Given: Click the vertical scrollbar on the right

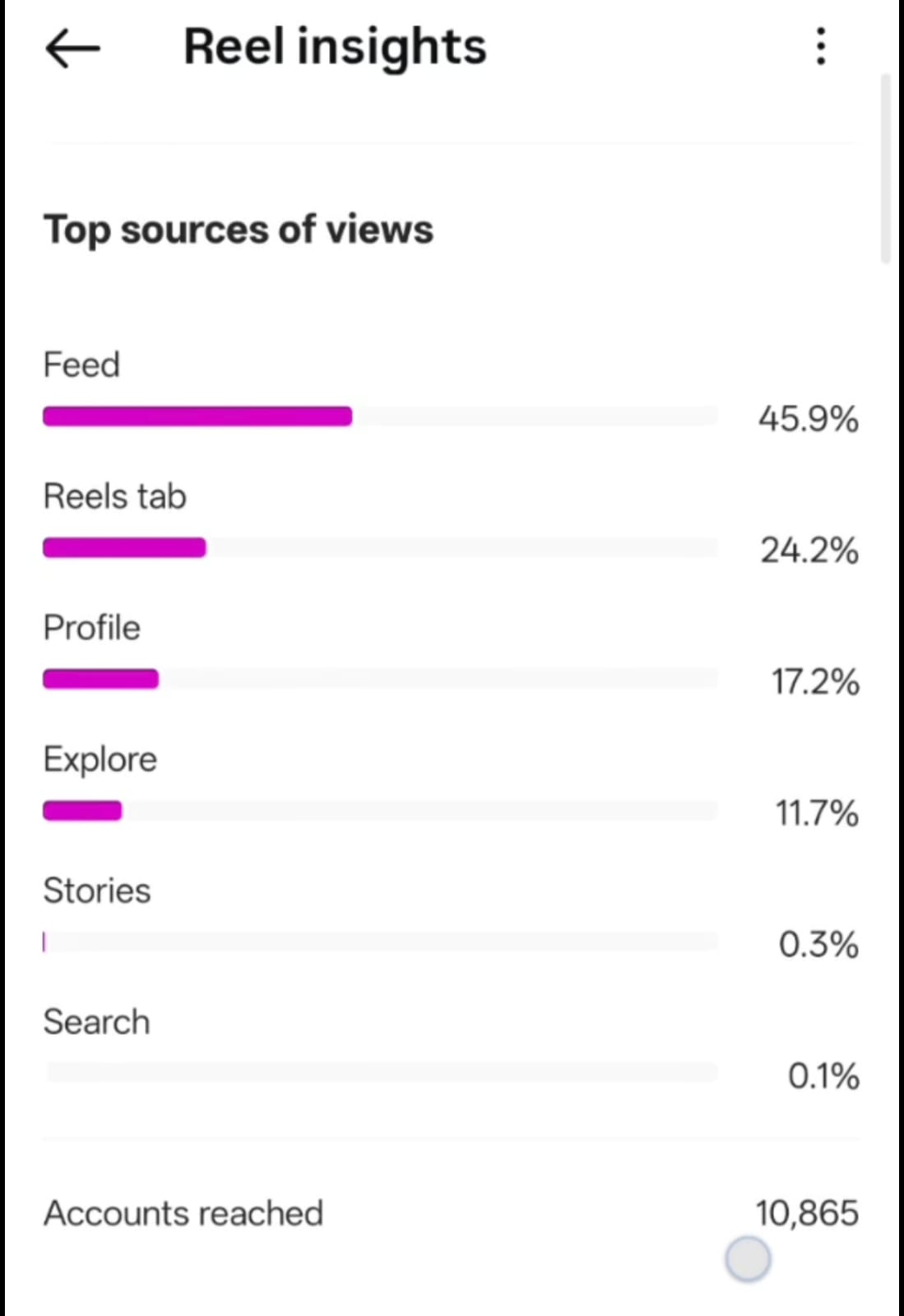Looking at the screenshot, I should (x=885, y=169).
